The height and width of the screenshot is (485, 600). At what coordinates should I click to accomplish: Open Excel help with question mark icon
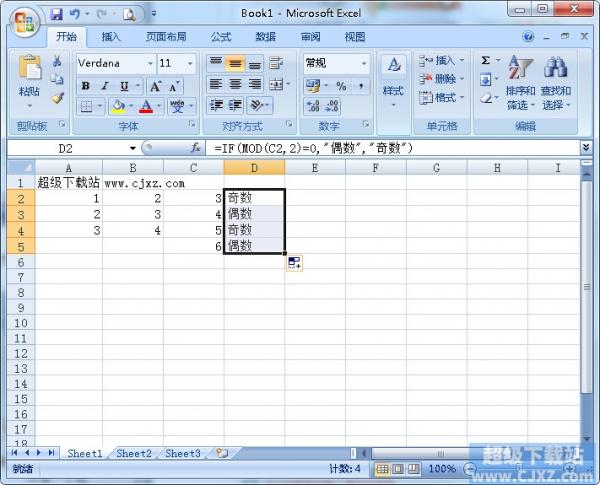(x=528, y=37)
